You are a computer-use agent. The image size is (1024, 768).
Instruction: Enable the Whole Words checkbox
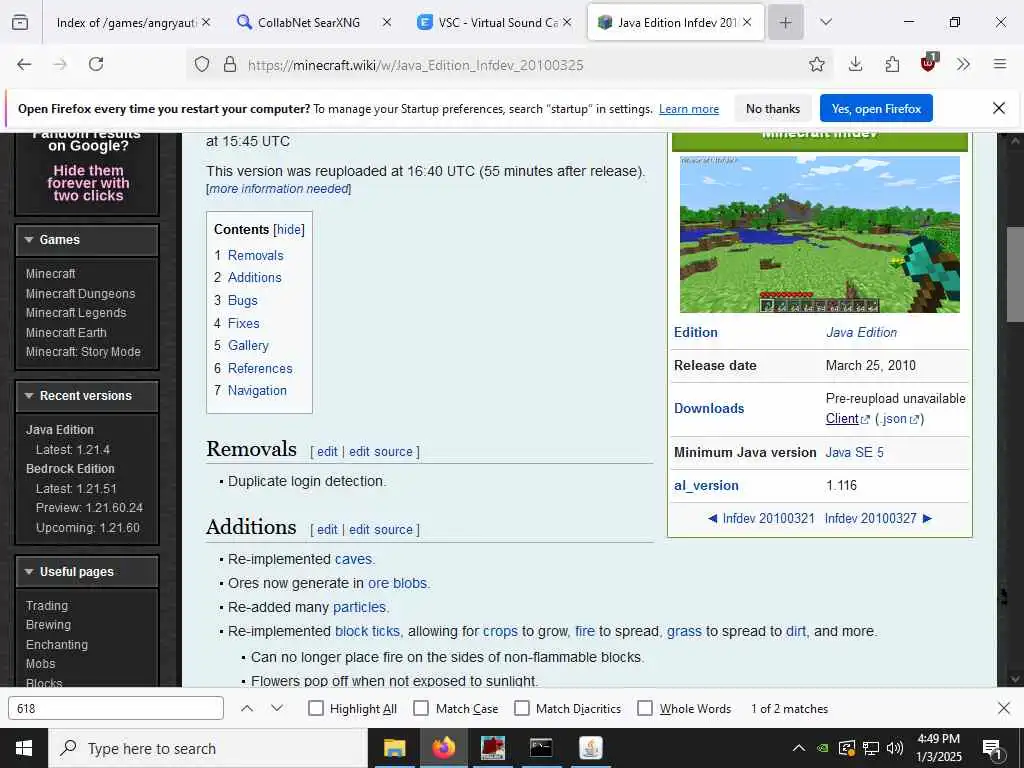tap(645, 708)
